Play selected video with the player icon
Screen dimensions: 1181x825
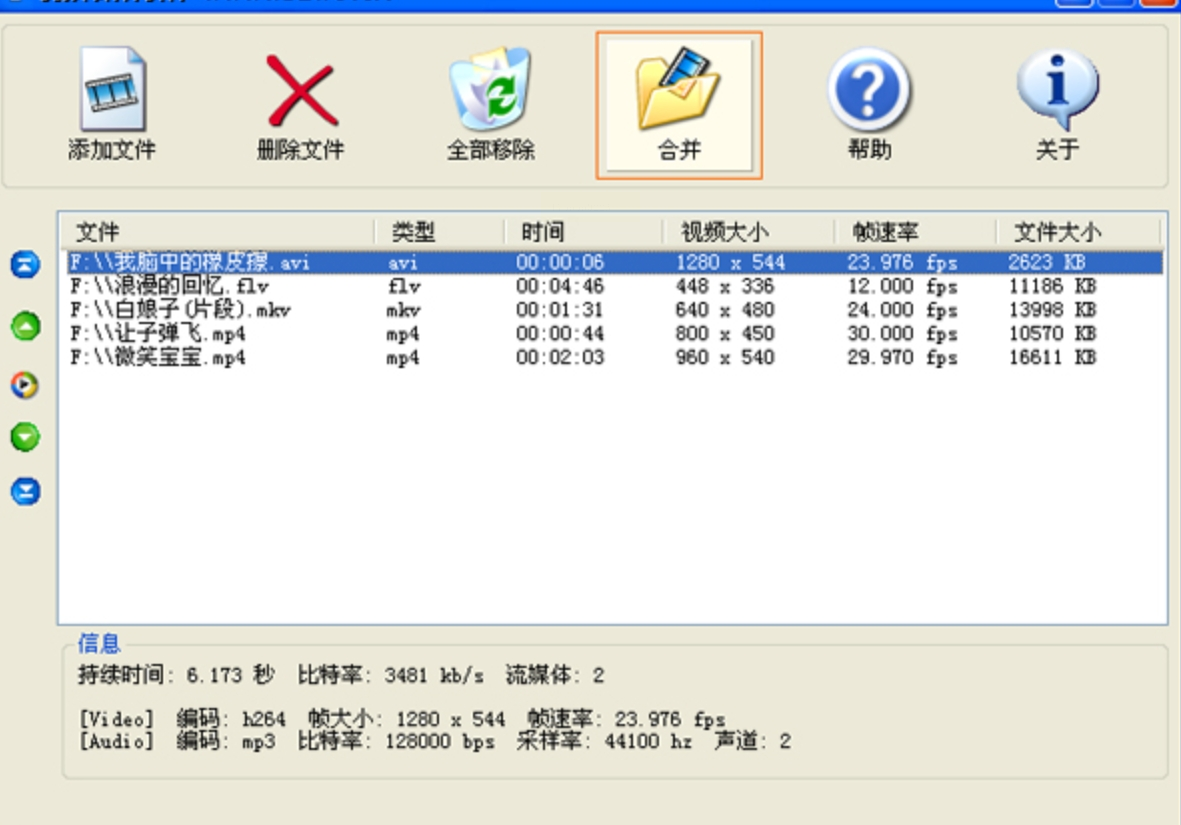[25, 385]
